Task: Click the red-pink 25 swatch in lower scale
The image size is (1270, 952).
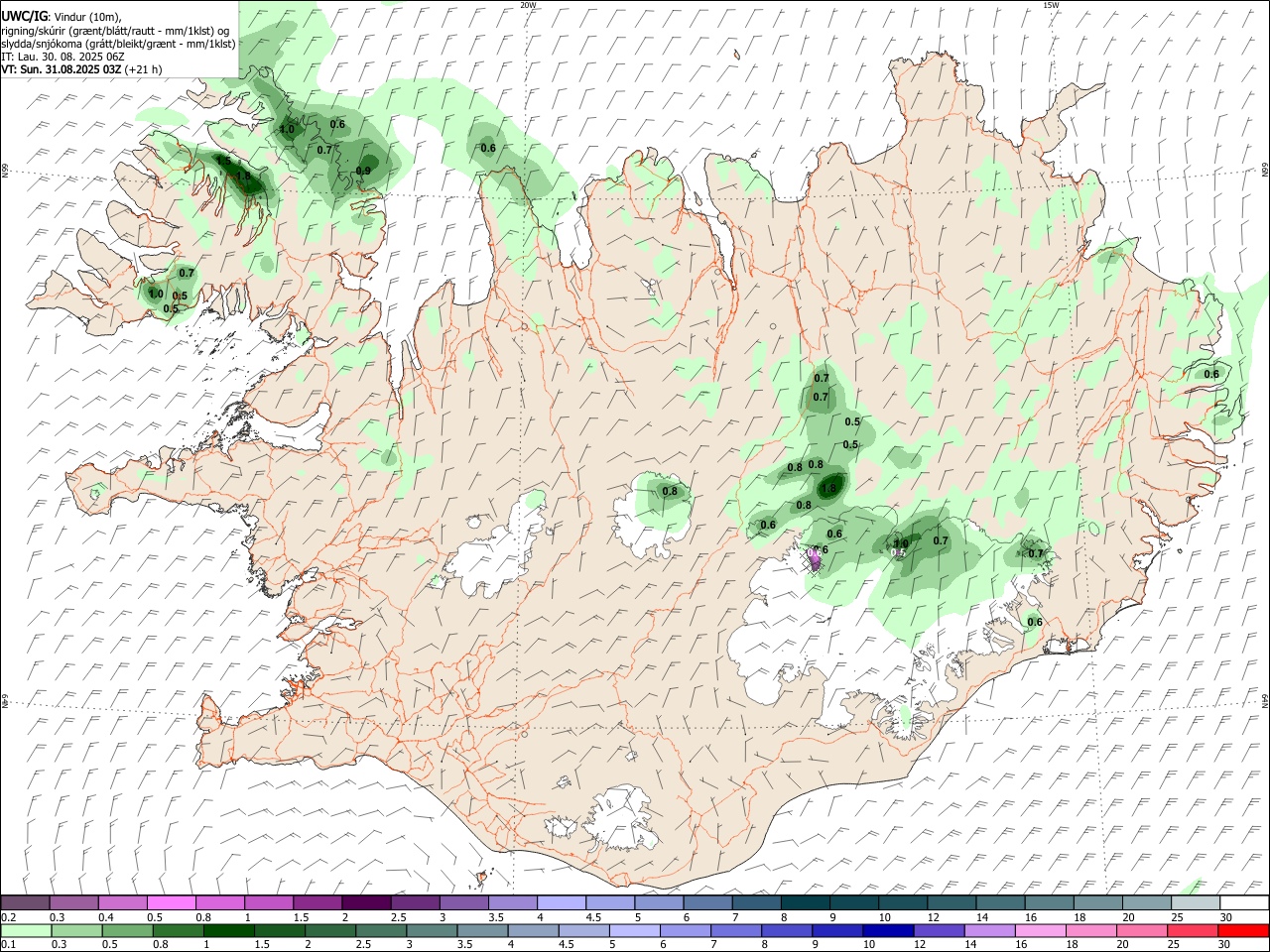Action: [x=1192, y=931]
